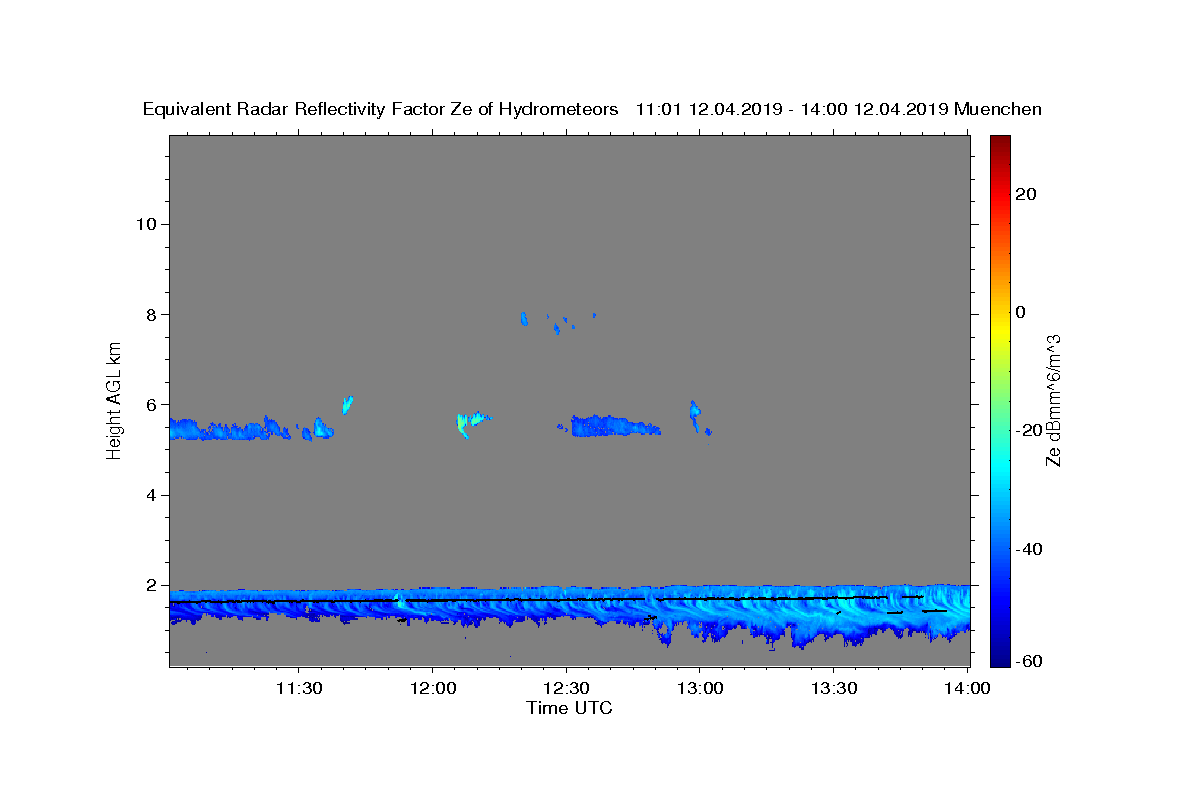Click the height tick label "10"
The image size is (1200, 800).
point(146,223)
